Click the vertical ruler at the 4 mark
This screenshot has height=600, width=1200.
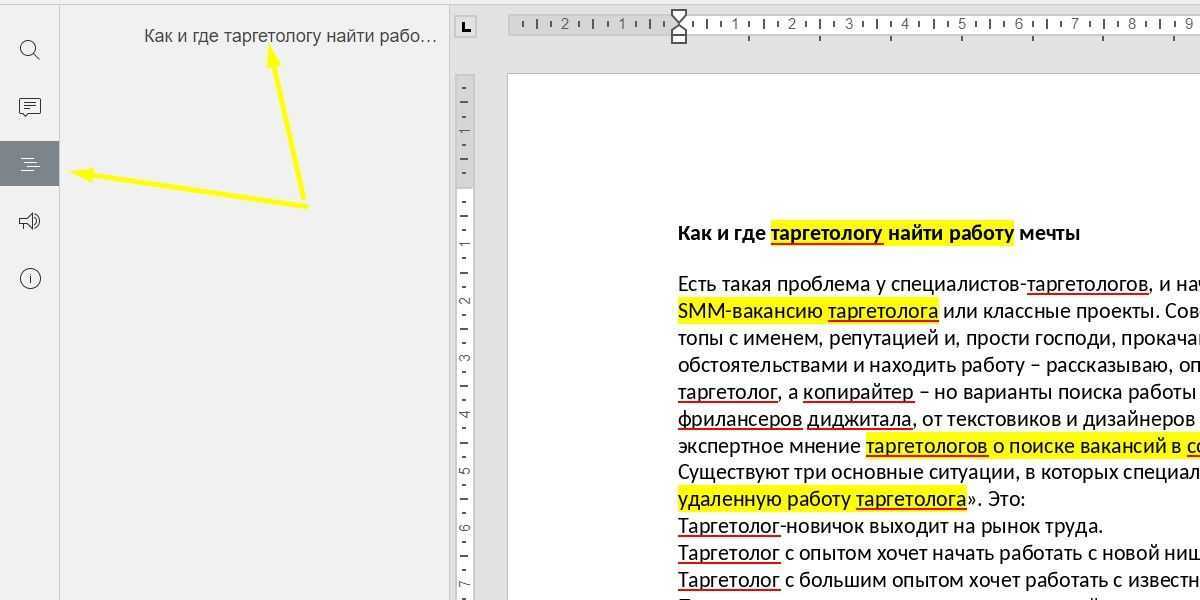point(465,413)
